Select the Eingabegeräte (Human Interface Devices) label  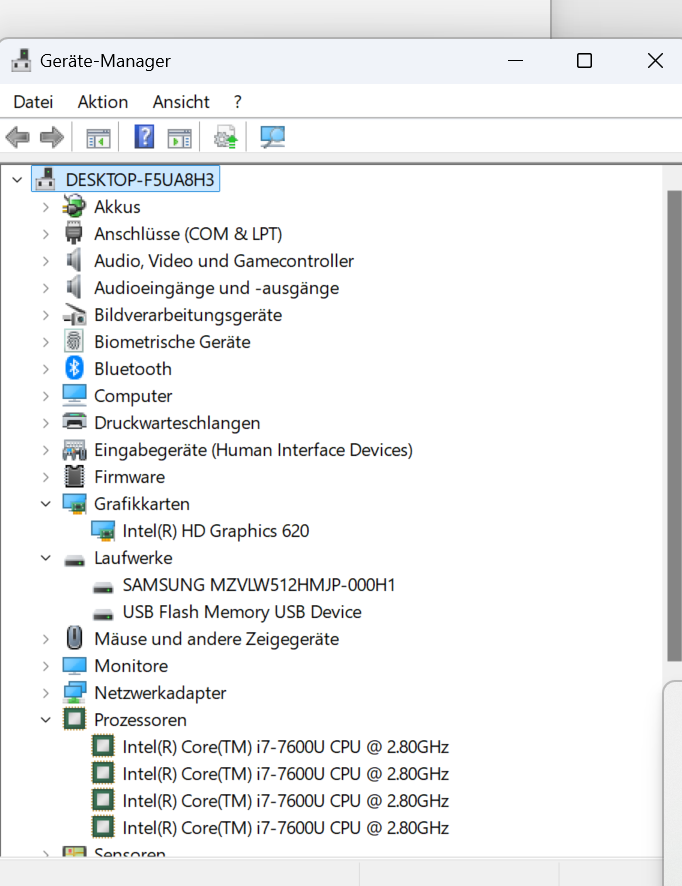[254, 450]
